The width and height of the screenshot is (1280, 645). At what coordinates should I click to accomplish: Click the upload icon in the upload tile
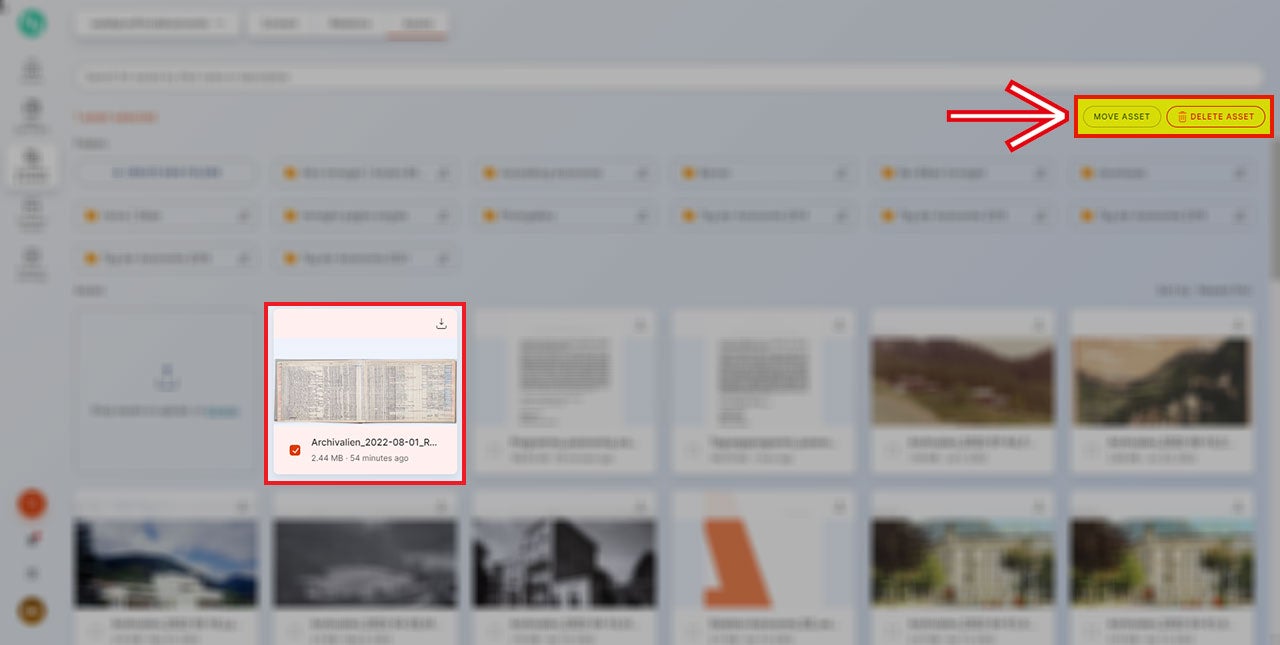[x=168, y=378]
